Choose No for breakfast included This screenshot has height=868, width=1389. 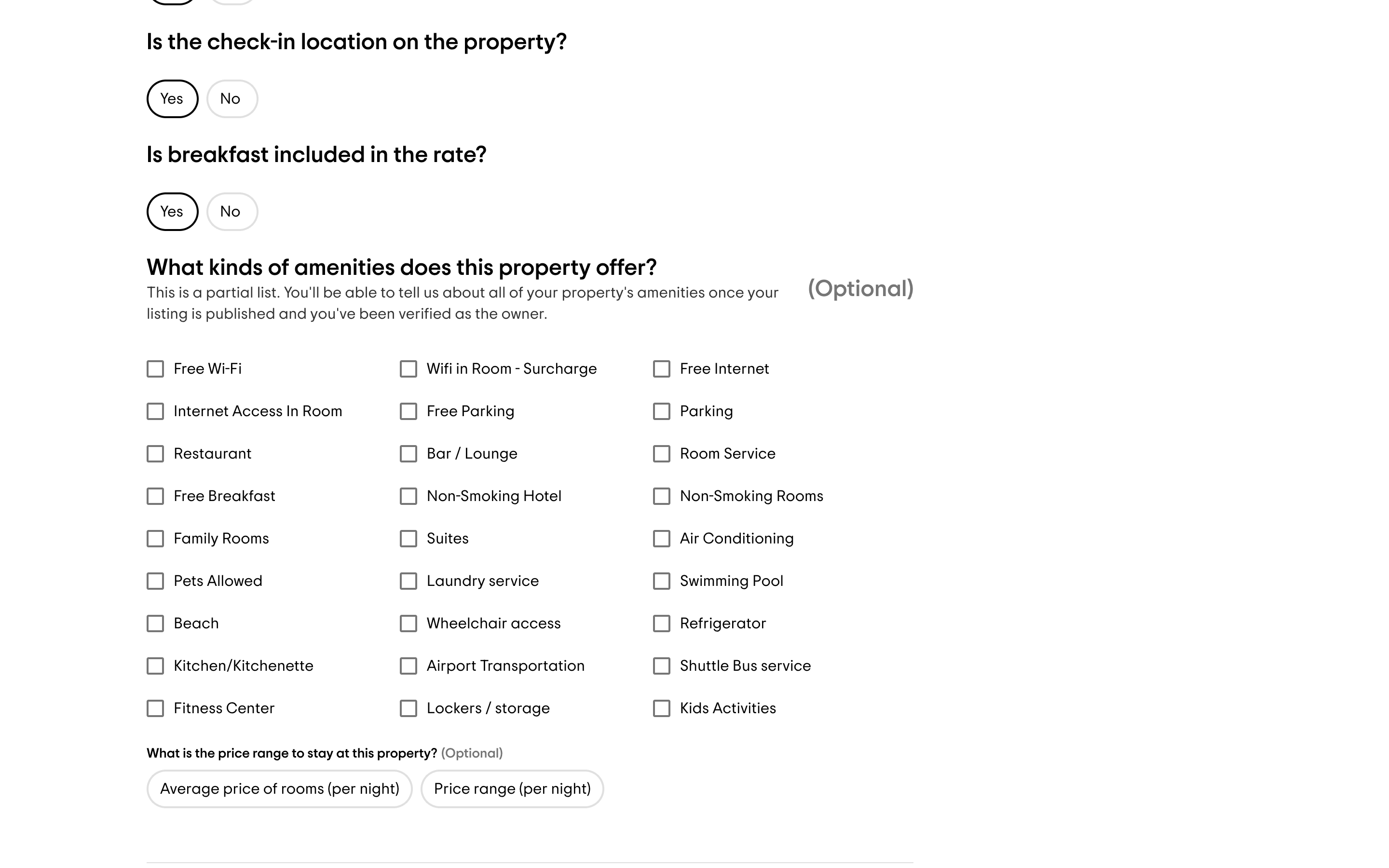tap(232, 212)
